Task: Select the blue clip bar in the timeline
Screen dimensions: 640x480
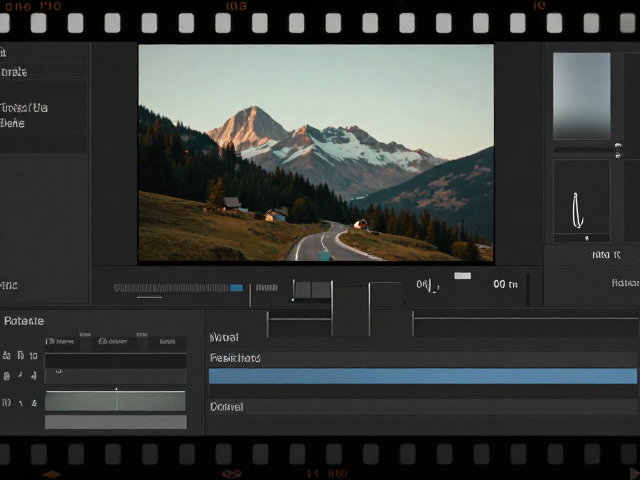Action: tap(422, 376)
